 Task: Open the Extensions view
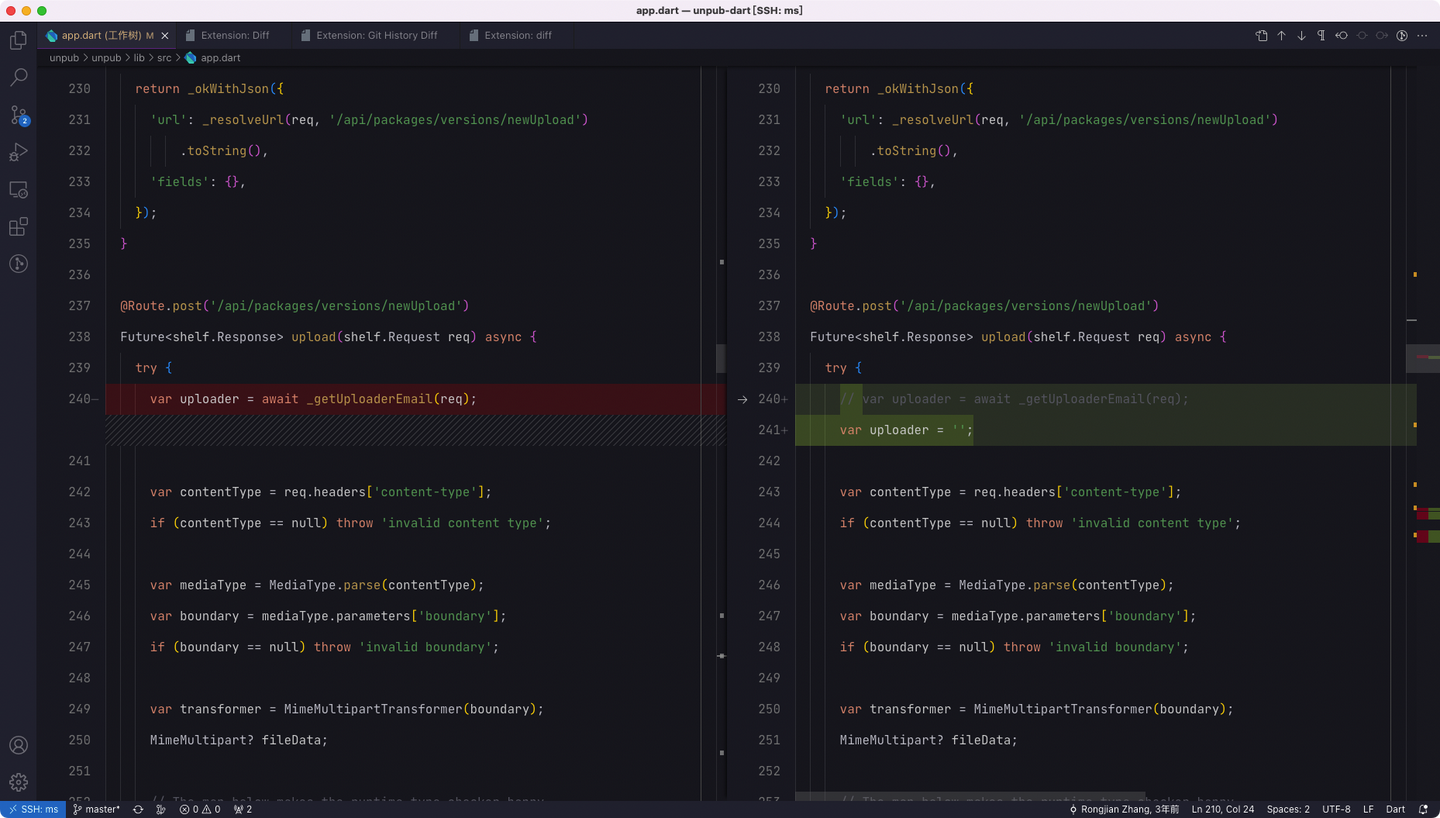(x=18, y=227)
